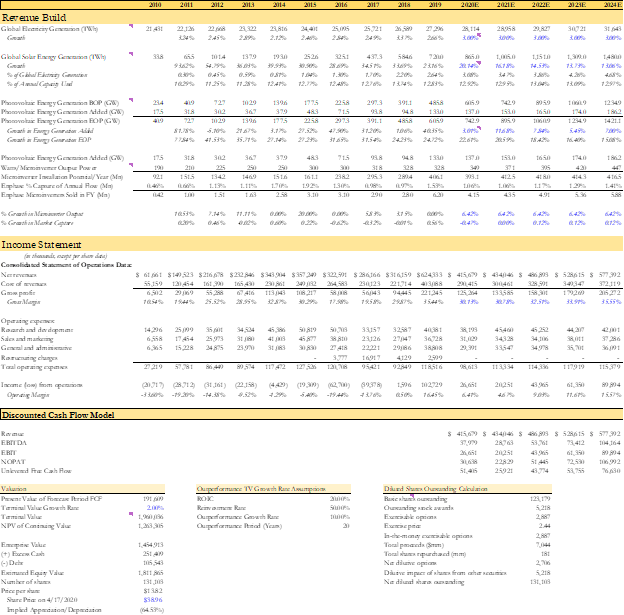Viewport: 624px width, 615px height.
Task: Select the Net revenues row label
Action: tap(22, 273)
